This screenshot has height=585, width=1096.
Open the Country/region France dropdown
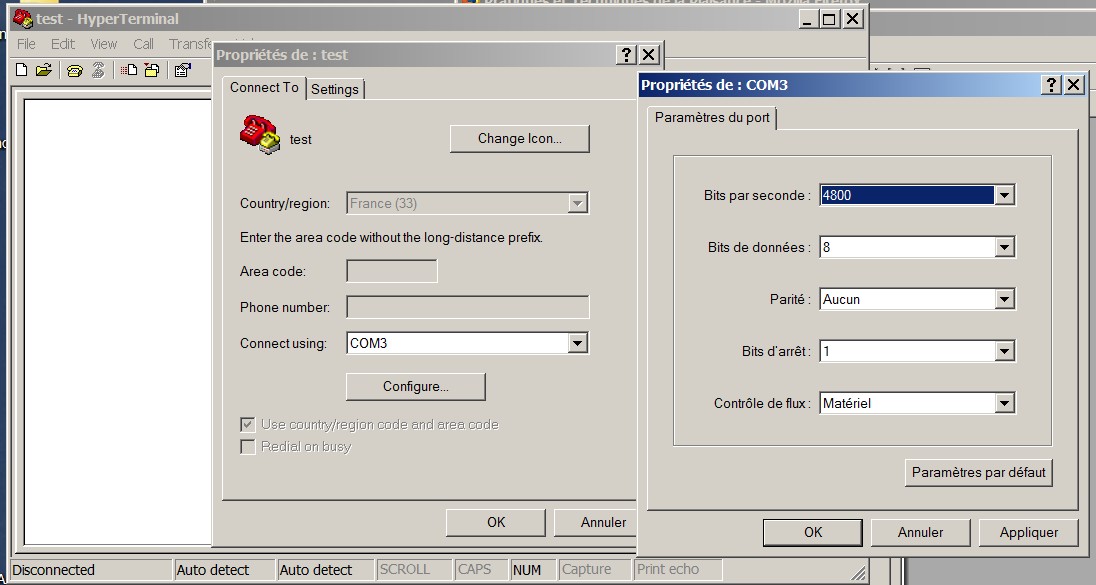(x=577, y=203)
